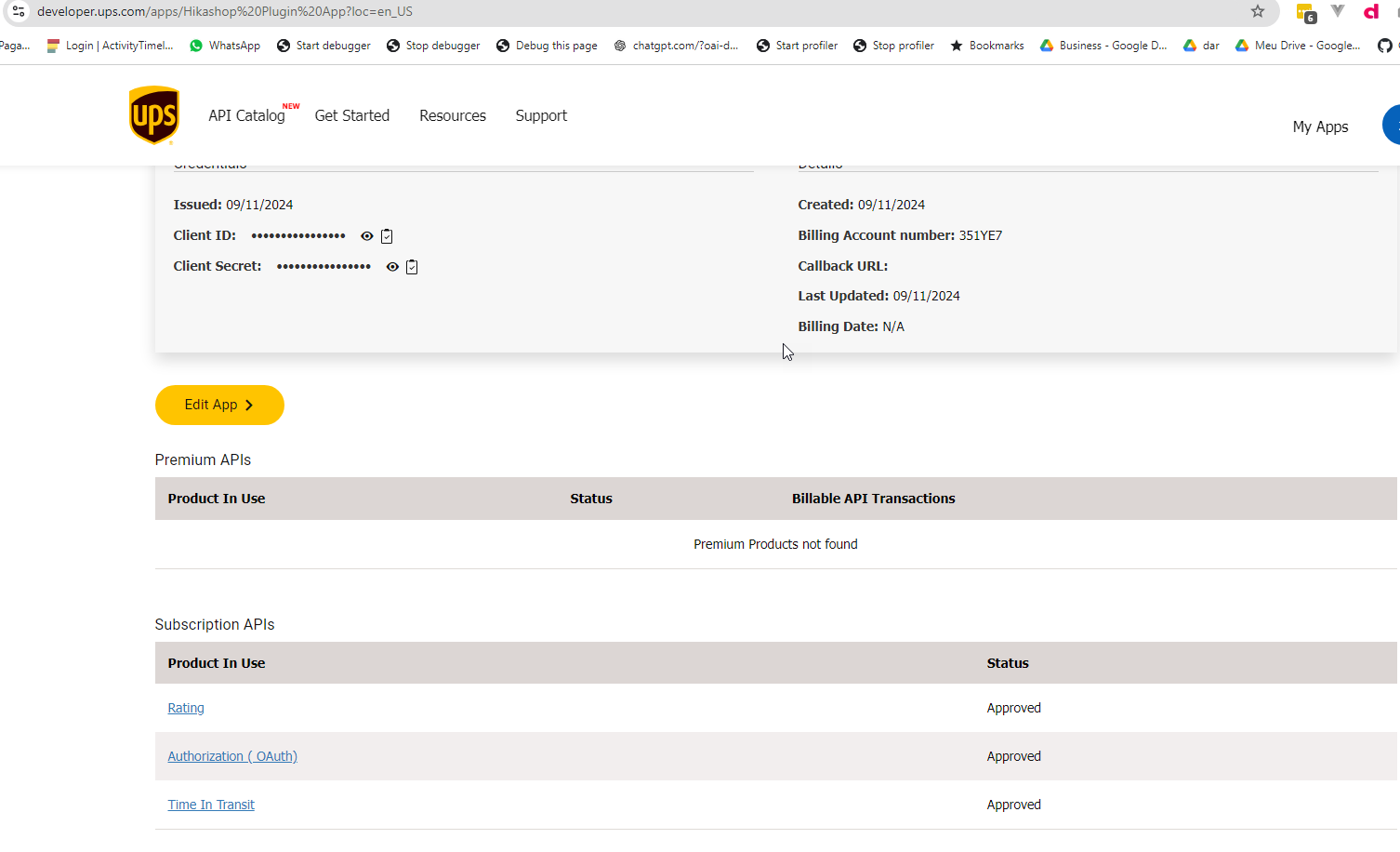Open the Rating API link
1400x852 pixels.
pyautogui.click(x=186, y=708)
